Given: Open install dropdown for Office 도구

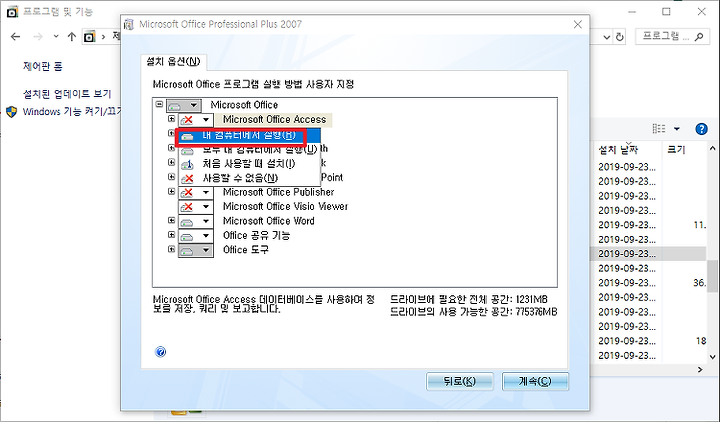Looking at the screenshot, I should pos(196,251).
